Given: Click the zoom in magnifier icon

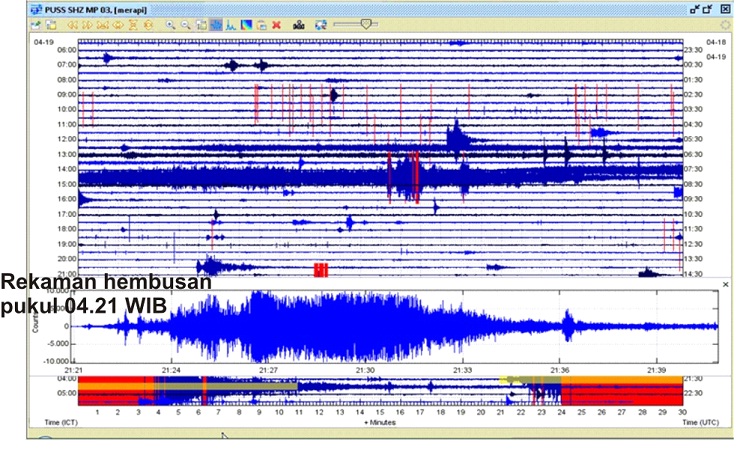Looking at the screenshot, I should (170, 25).
